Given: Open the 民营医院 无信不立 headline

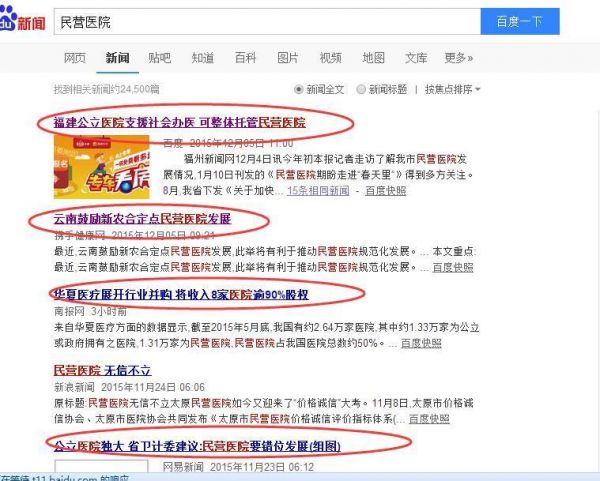Looking at the screenshot, I should [x=102, y=370].
